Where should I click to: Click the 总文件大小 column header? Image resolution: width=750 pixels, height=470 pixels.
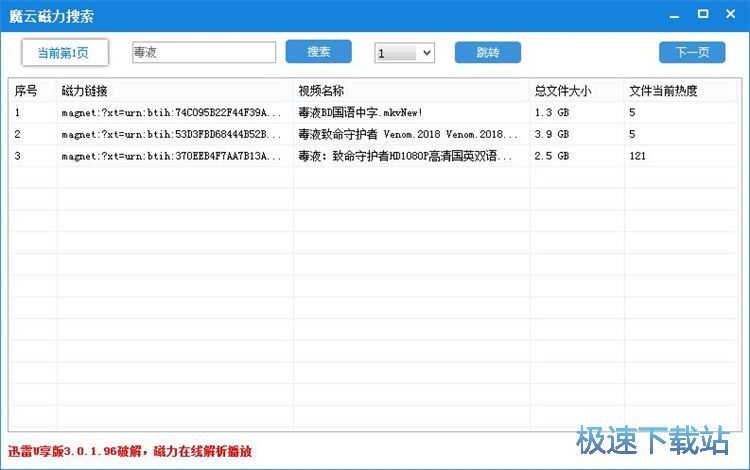point(577,90)
